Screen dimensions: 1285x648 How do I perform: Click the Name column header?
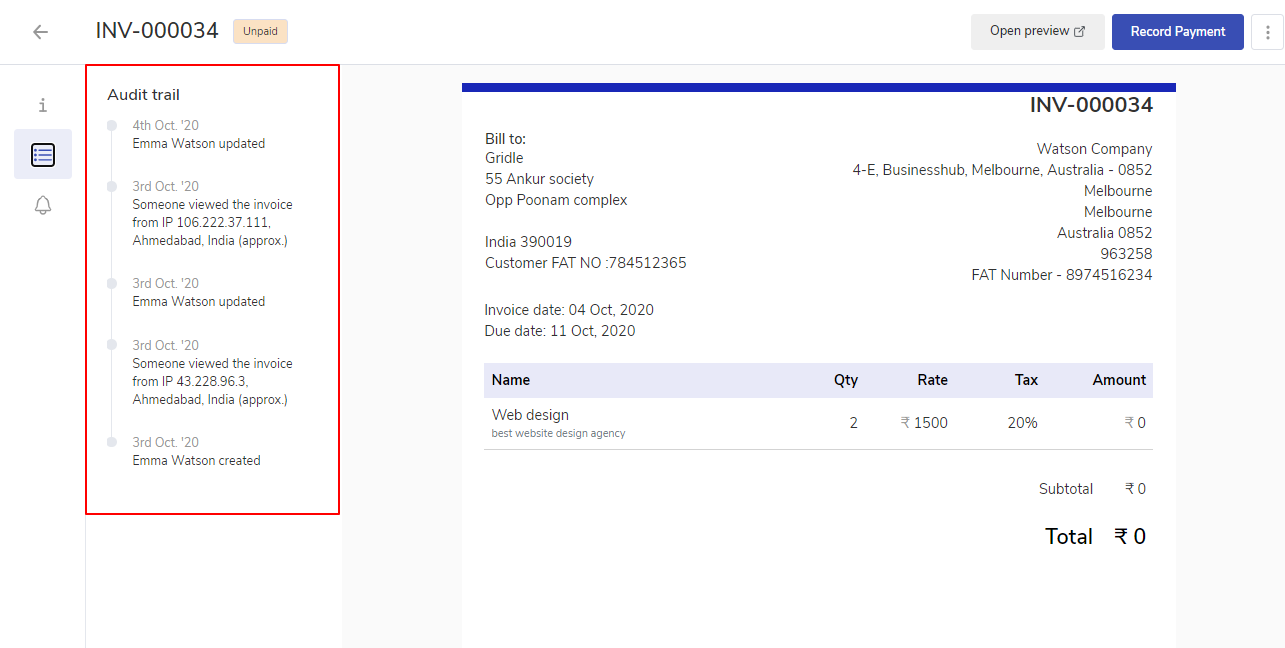pyautogui.click(x=511, y=380)
